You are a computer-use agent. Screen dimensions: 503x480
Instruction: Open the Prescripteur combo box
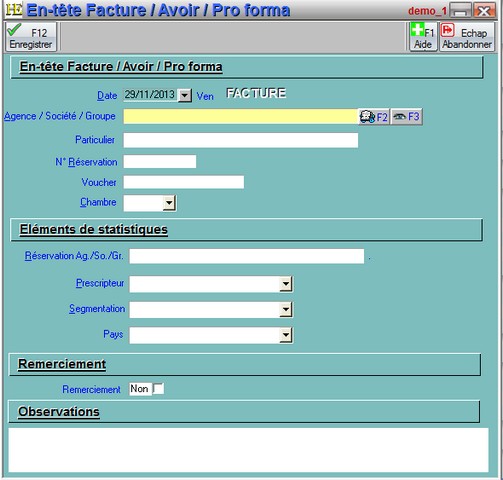point(286,284)
